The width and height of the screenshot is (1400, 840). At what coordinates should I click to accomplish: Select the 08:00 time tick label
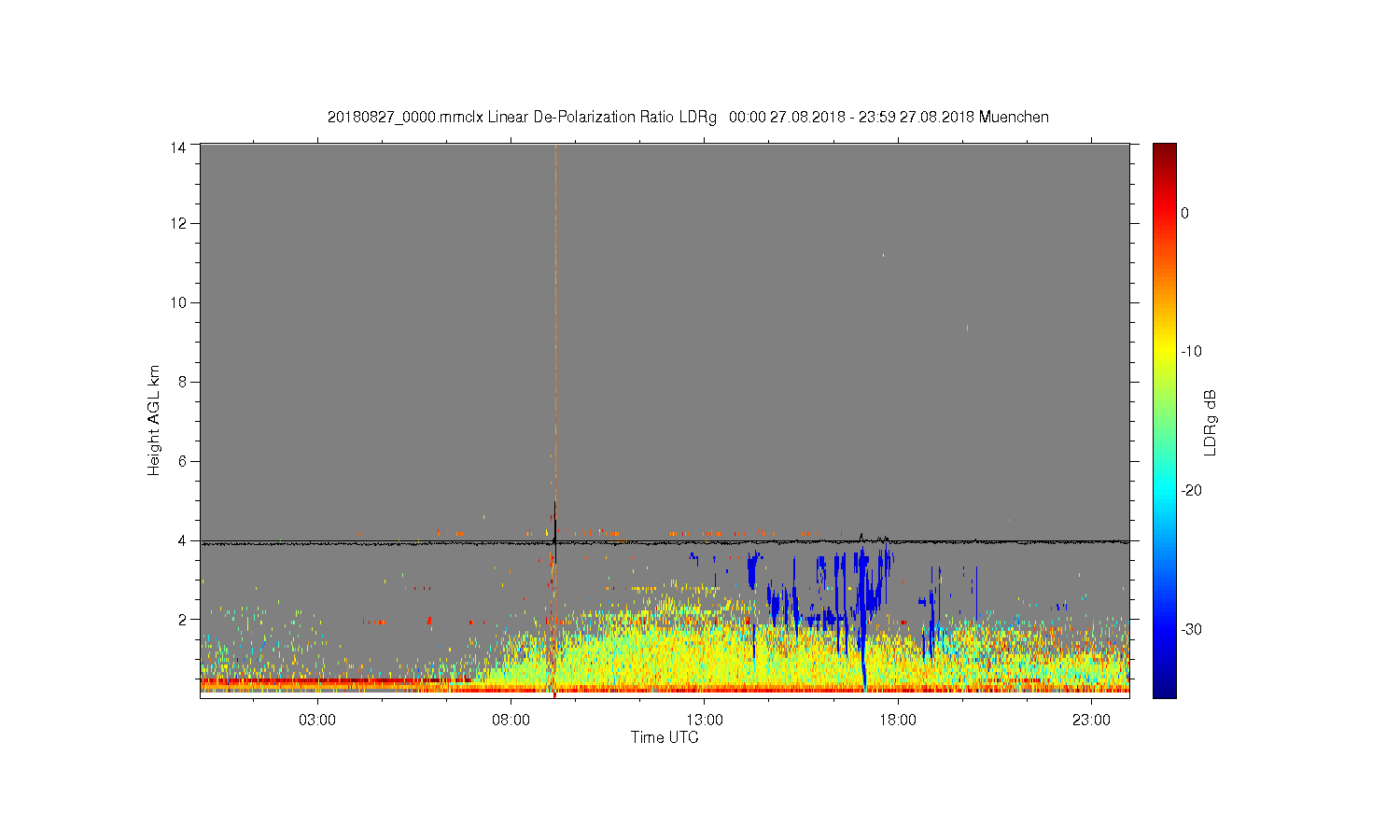tap(511, 721)
